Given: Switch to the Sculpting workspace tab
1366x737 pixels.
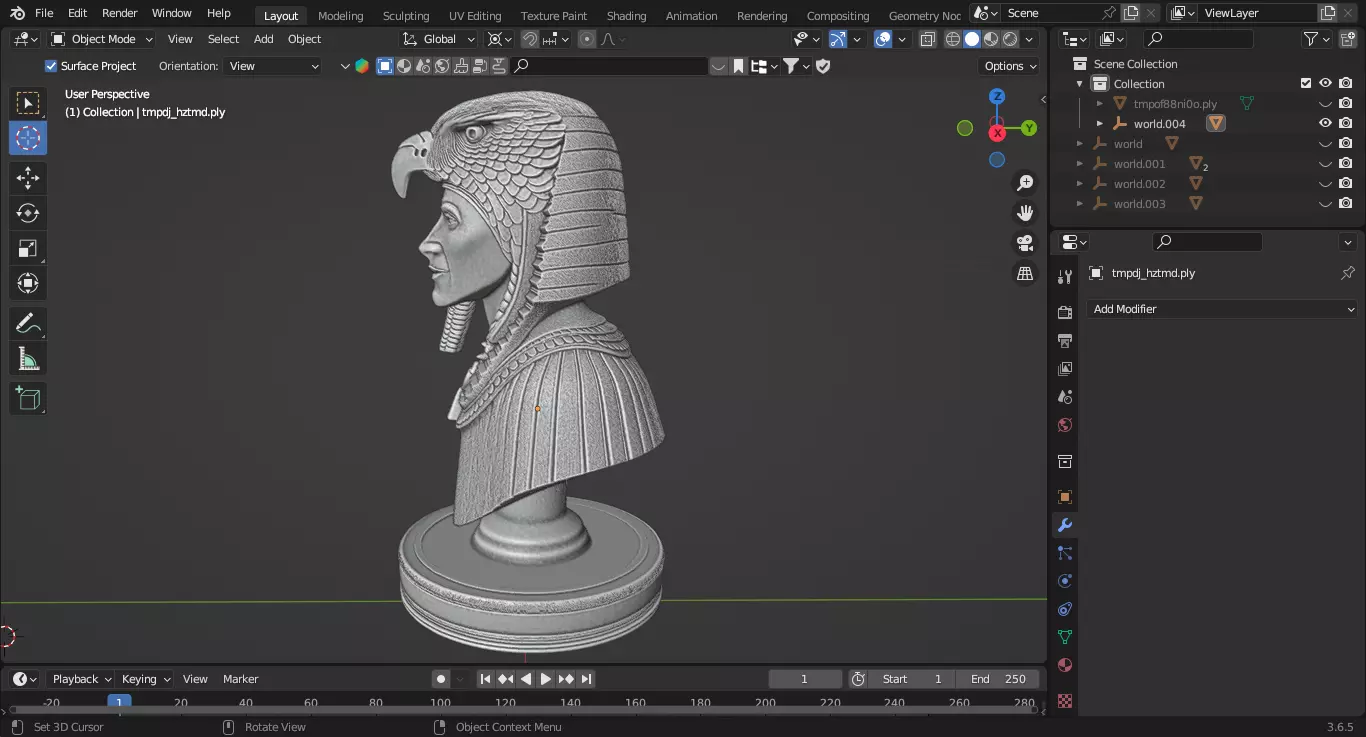Looking at the screenshot, I should pyautogui.click(x=406, y=15).
